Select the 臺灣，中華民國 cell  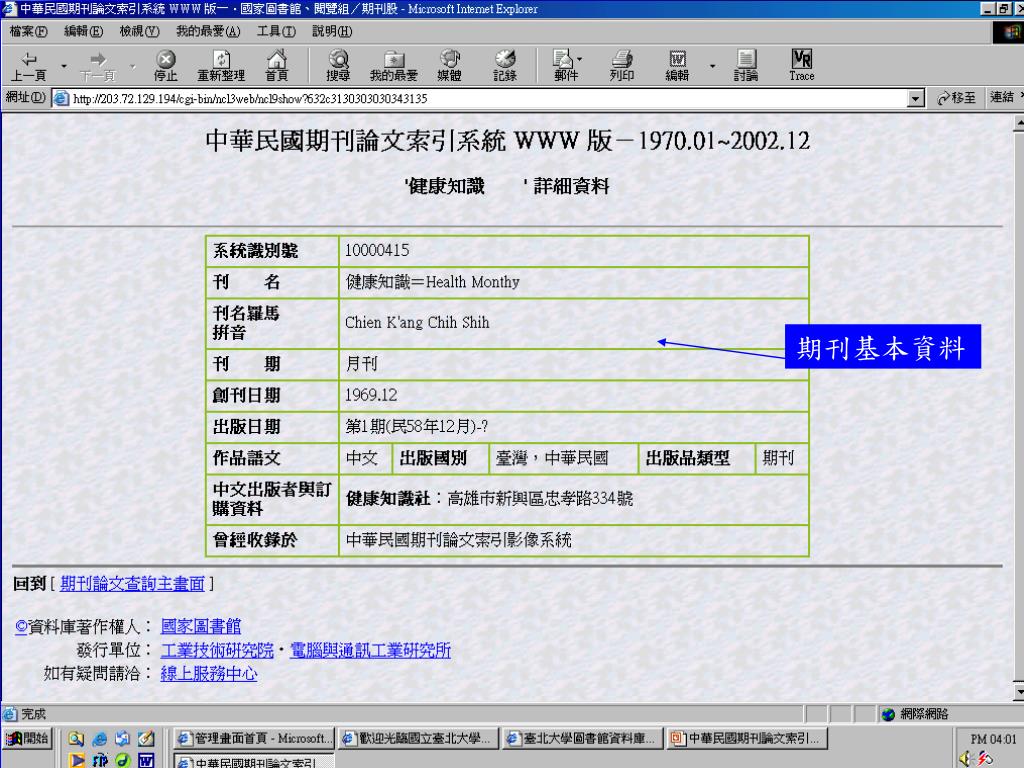563,458
